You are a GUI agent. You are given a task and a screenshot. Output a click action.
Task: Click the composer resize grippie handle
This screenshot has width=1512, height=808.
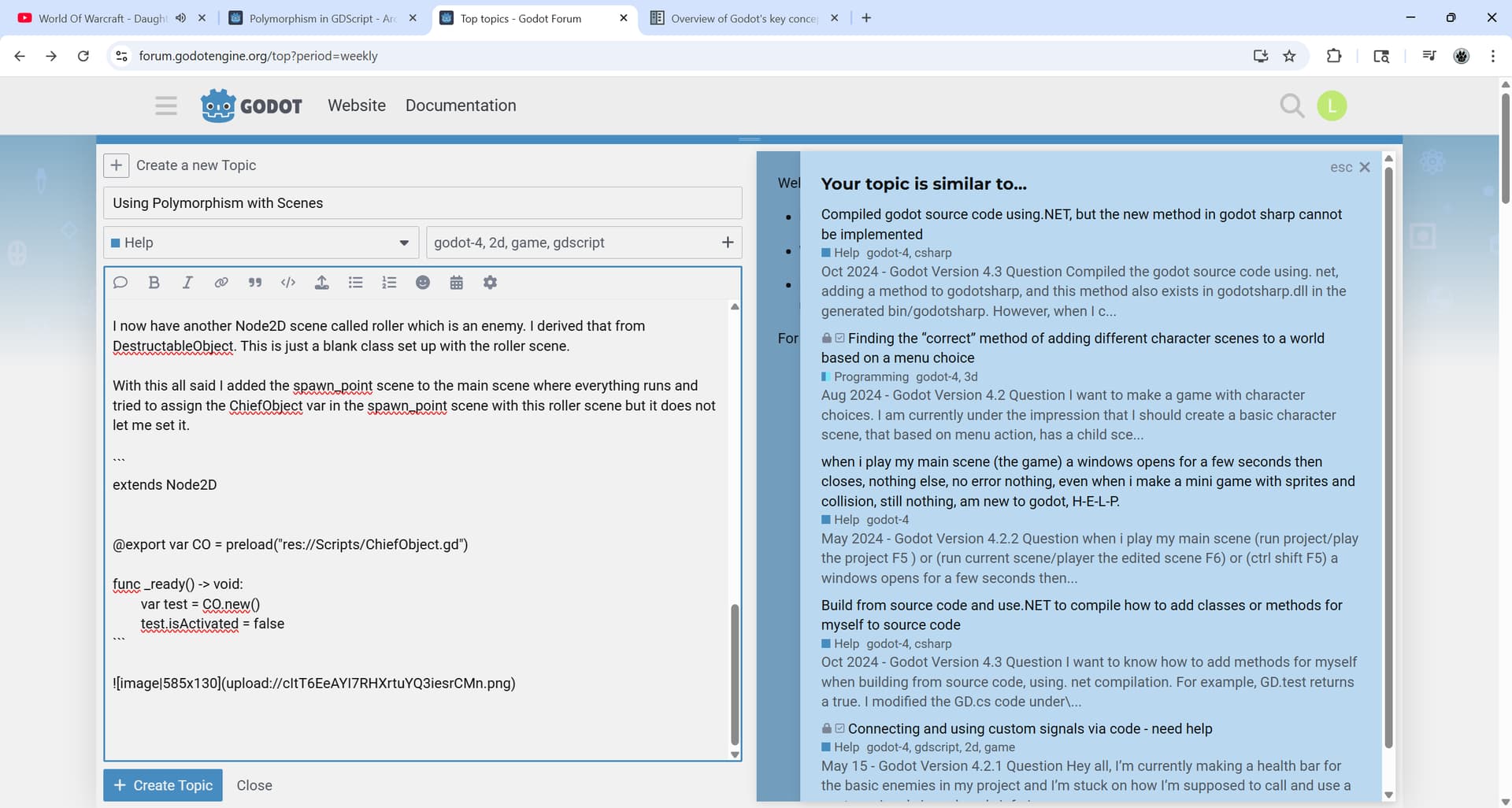pos(749,139)
